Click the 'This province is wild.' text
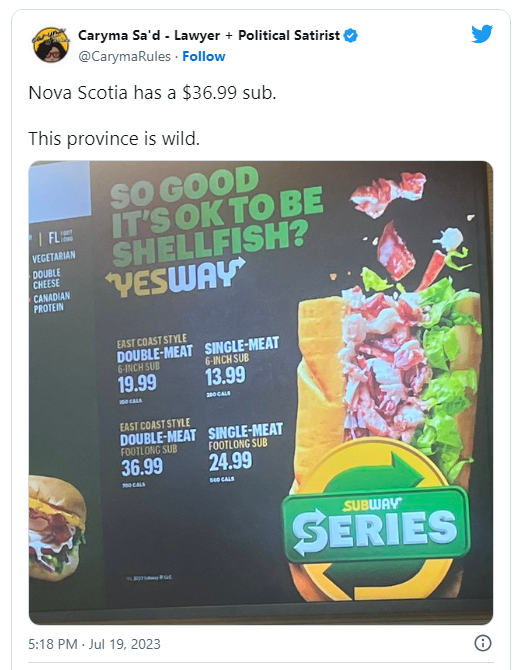Image resolution: width=516 pixels, height=670 pixels. coord(114,138)
